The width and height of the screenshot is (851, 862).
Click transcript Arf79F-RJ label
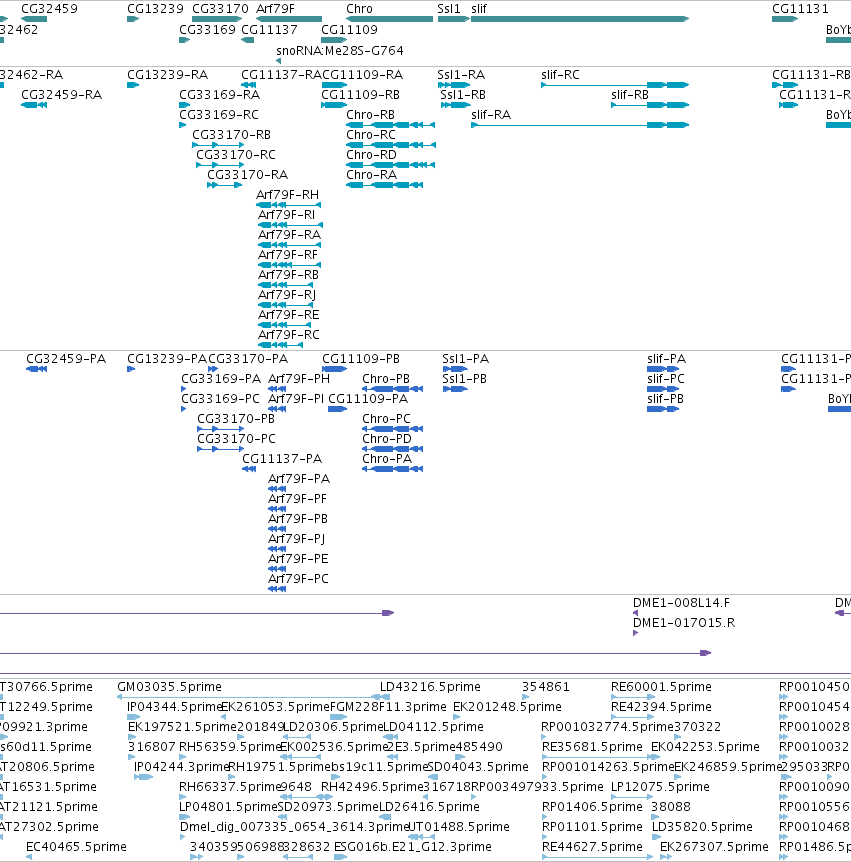(x=286, y=295)
